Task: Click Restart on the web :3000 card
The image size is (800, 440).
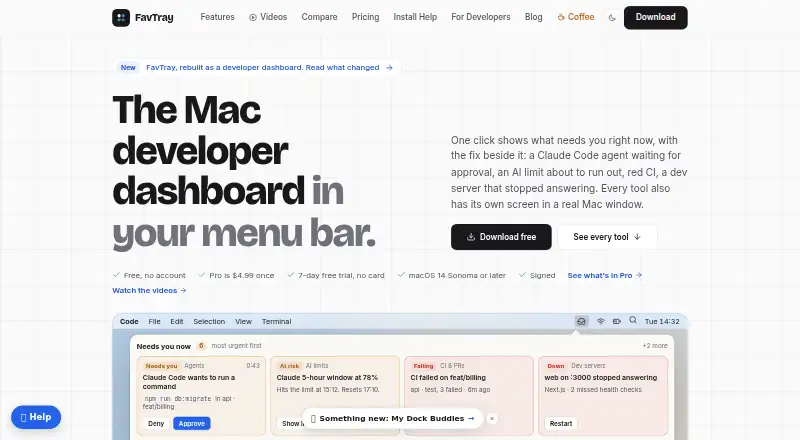Action: [x=561, y=424]
